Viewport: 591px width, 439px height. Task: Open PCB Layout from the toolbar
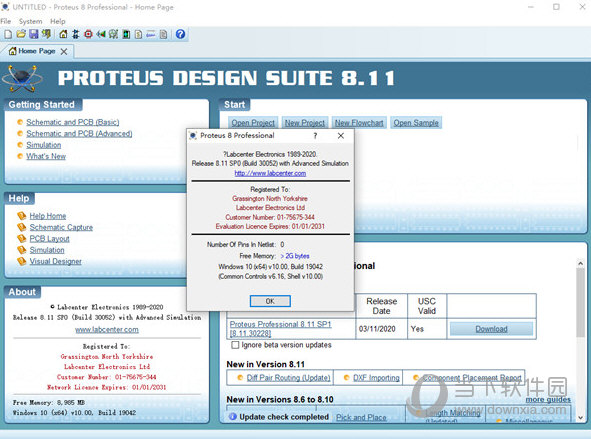[88, 34]
